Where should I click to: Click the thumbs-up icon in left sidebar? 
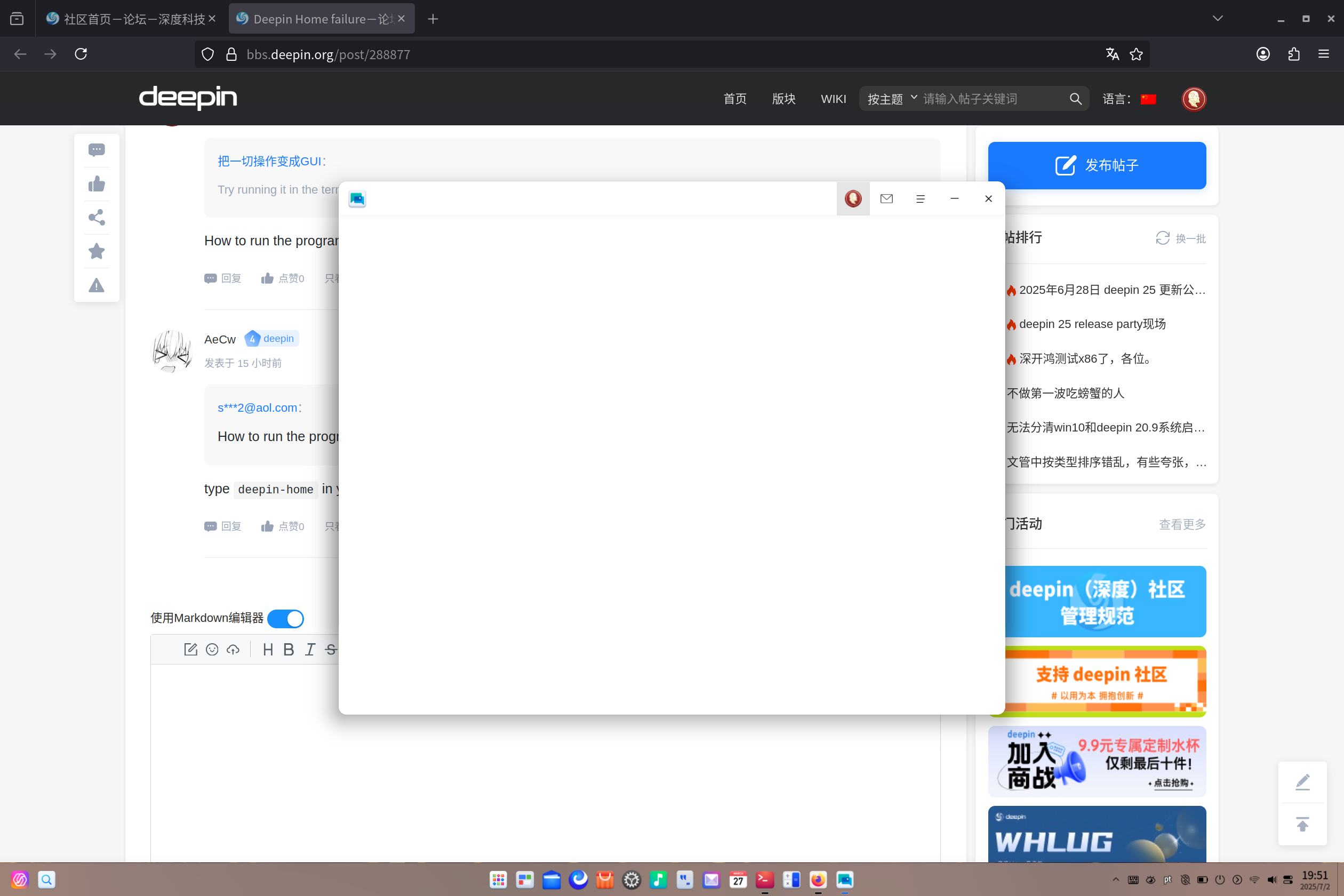[x=97, y=183]
